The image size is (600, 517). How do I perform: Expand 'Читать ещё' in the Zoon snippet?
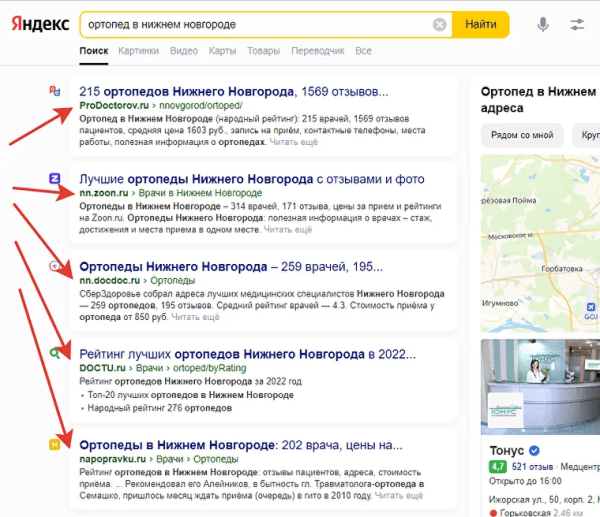coord(291,230)
